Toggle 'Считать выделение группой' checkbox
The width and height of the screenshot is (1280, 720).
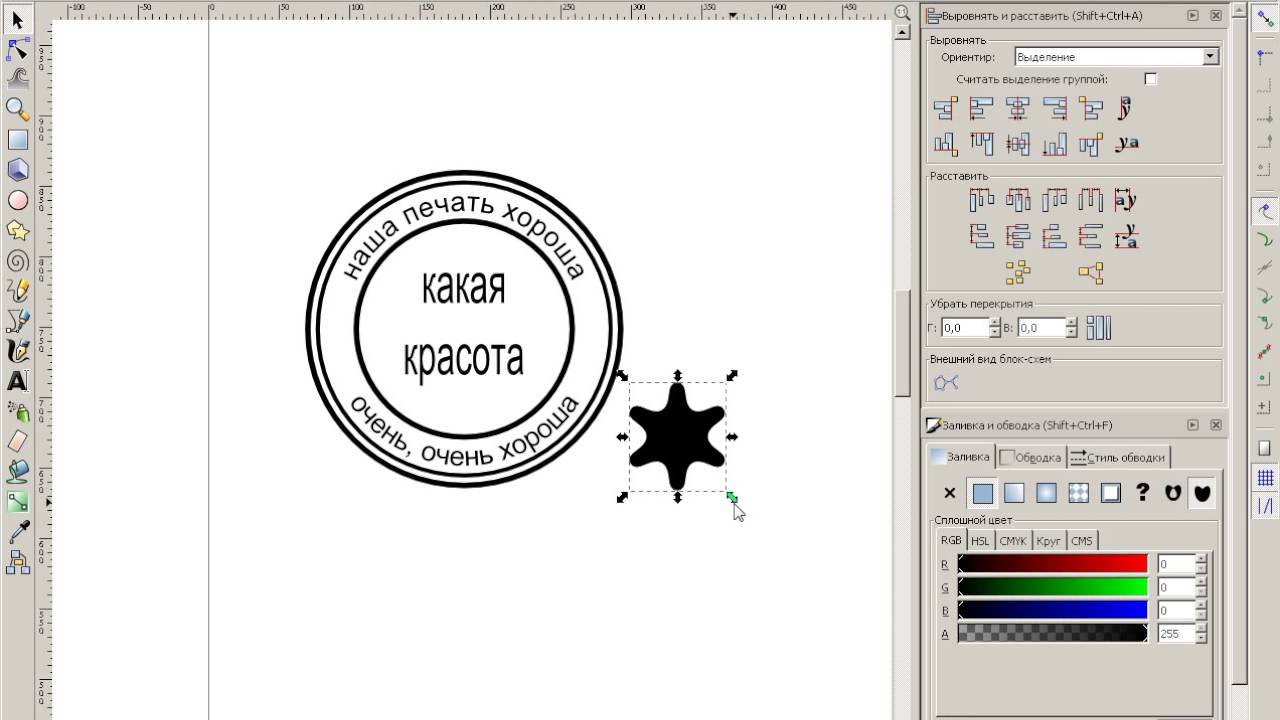[1150, 79]
